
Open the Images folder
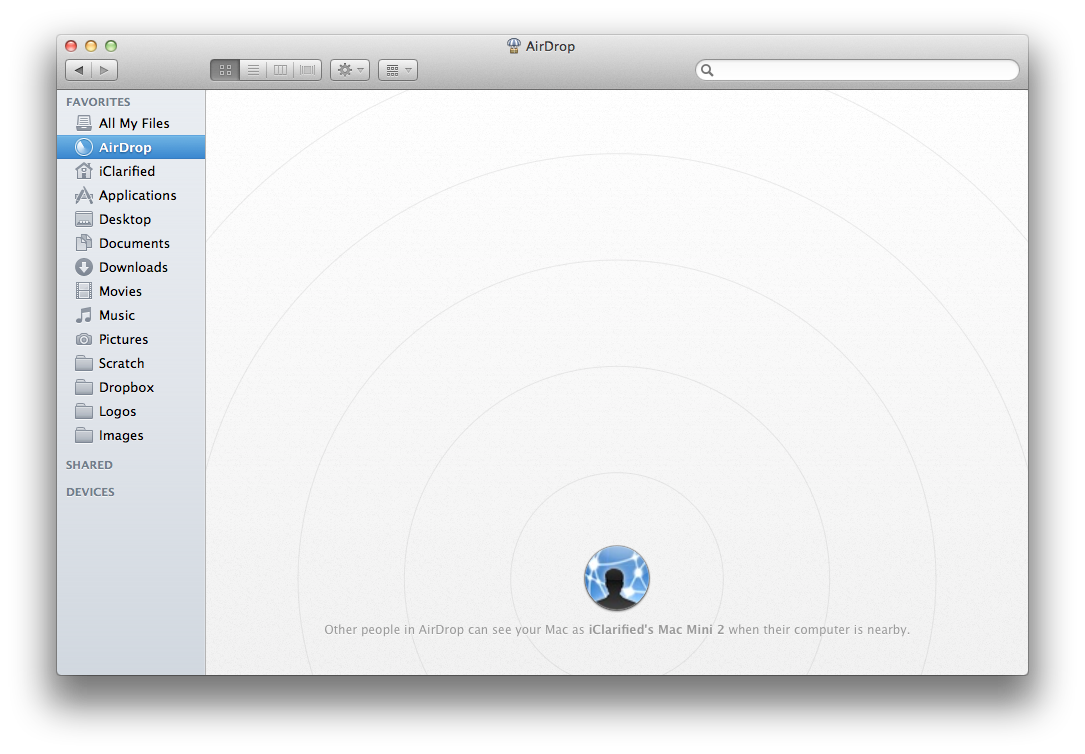(x=131, y=436)
